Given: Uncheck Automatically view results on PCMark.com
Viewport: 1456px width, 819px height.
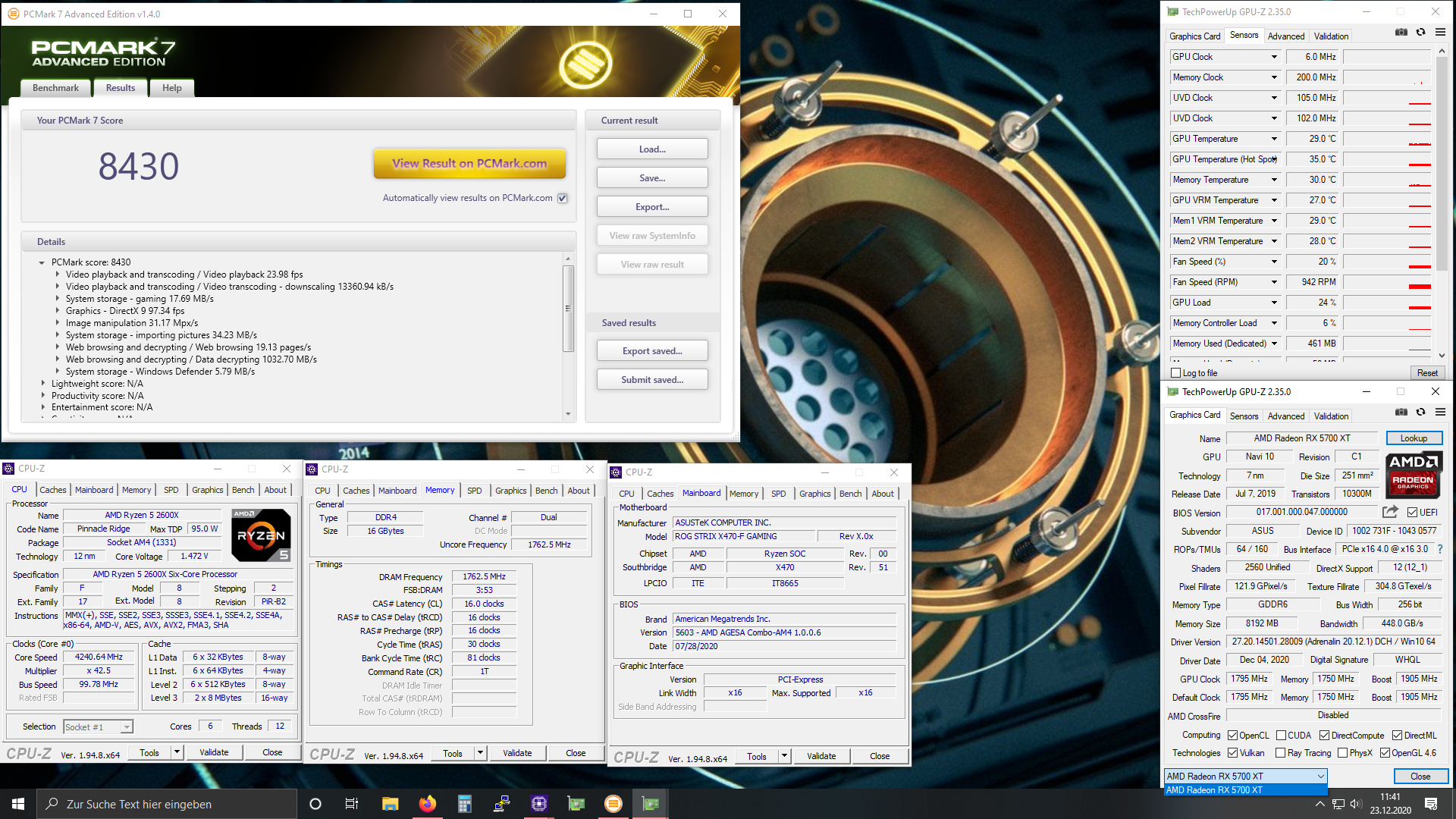Looking at the screenshot, I should (x=563, y=198).
